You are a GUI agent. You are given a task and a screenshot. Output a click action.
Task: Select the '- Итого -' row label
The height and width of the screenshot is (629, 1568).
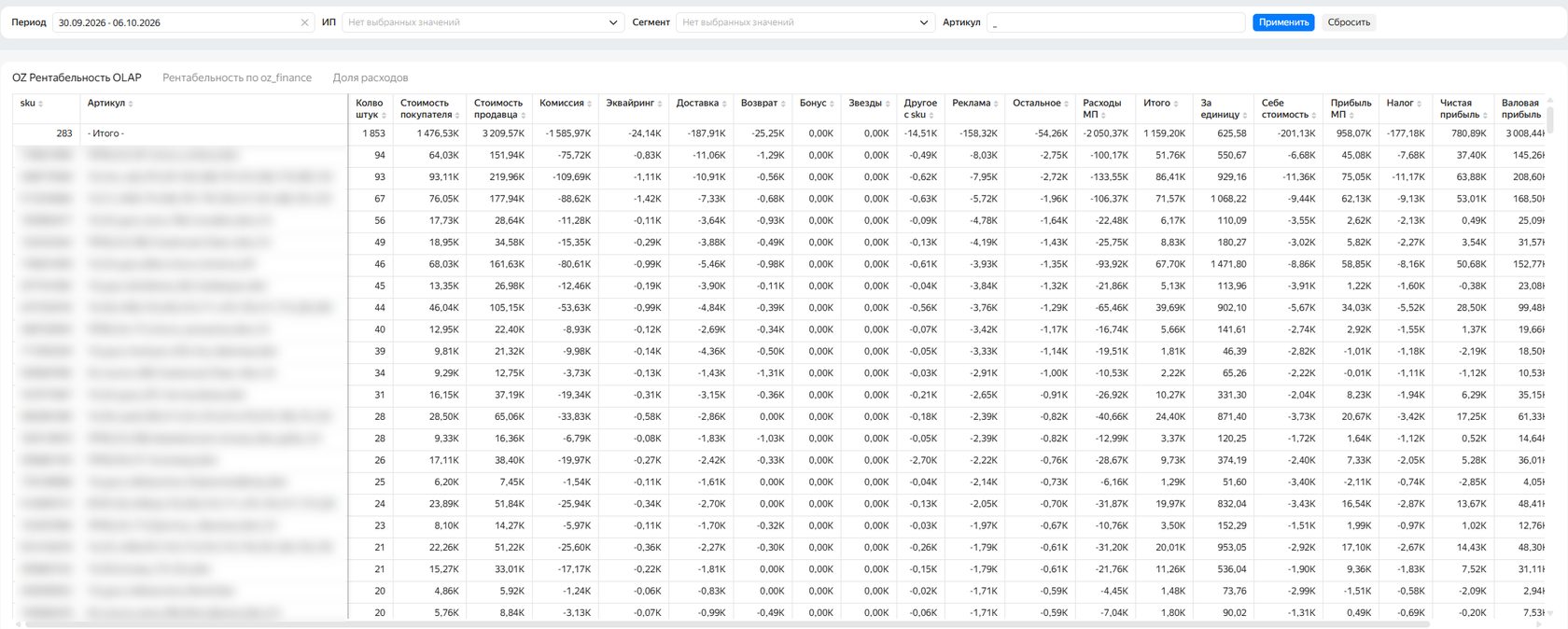105,133
